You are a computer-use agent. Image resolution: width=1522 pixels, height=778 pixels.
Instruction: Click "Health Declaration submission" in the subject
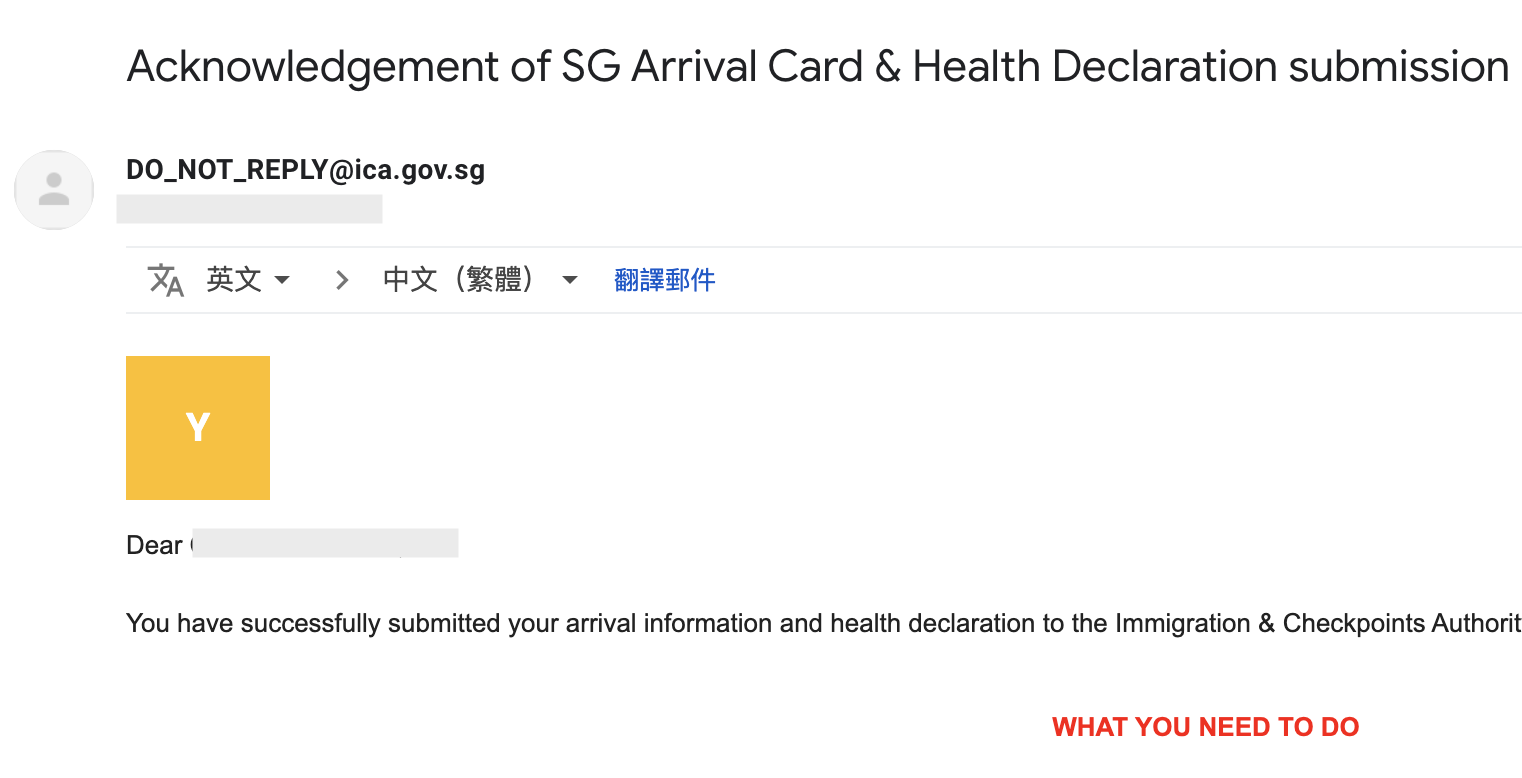coord(1210,67)
